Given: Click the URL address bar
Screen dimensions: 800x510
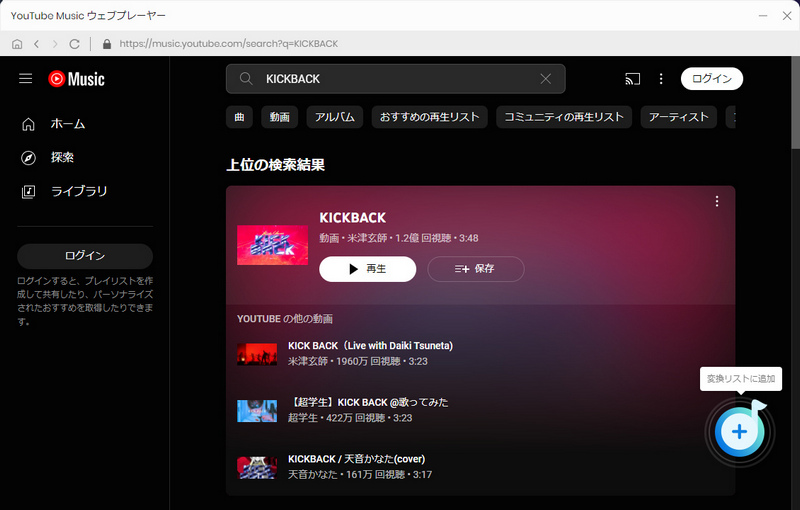Looking at the screenshot, I should pyautogui.click(x=229, y=44).
